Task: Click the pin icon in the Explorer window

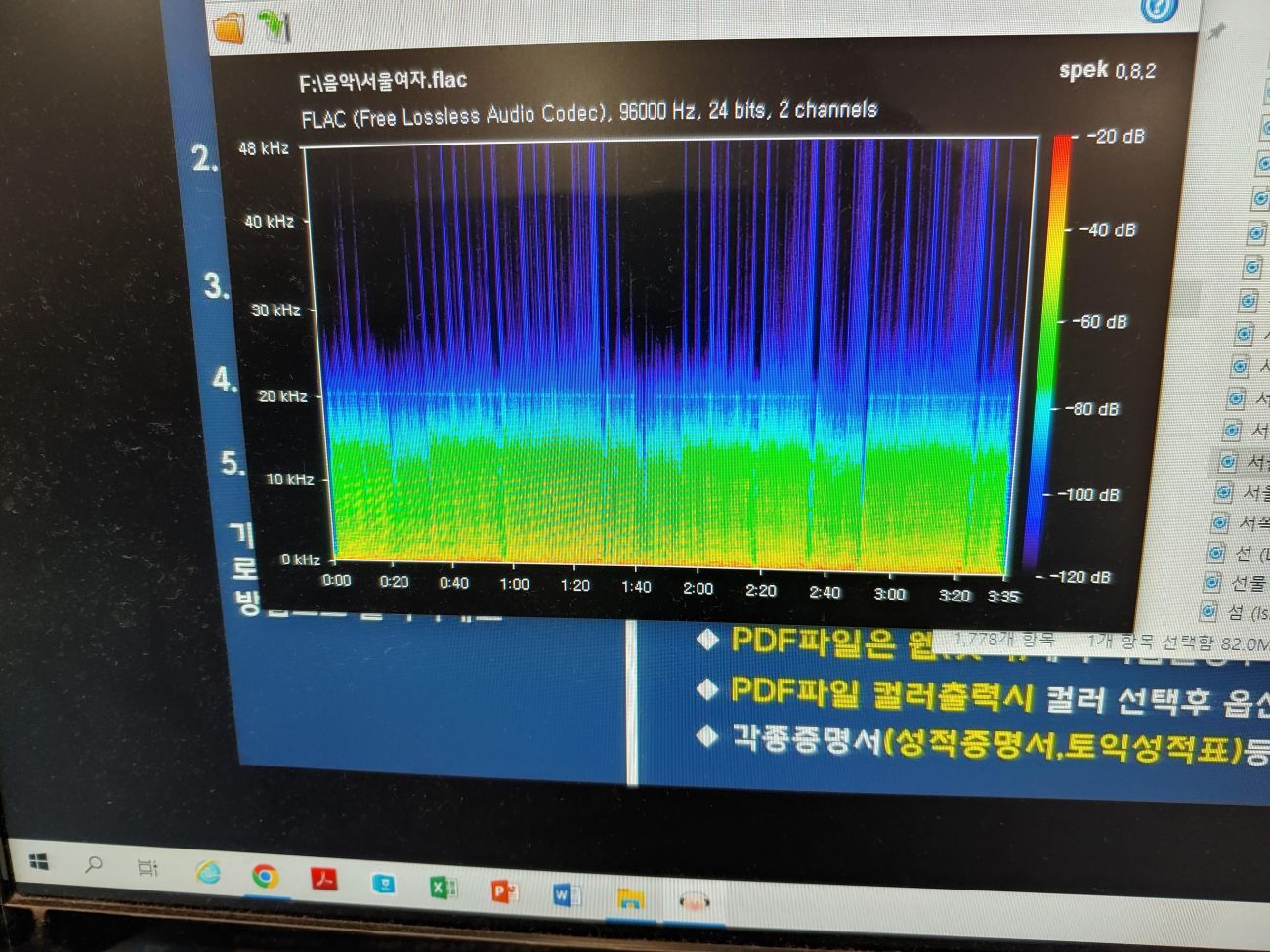Action: click(x=1217, y=33)
